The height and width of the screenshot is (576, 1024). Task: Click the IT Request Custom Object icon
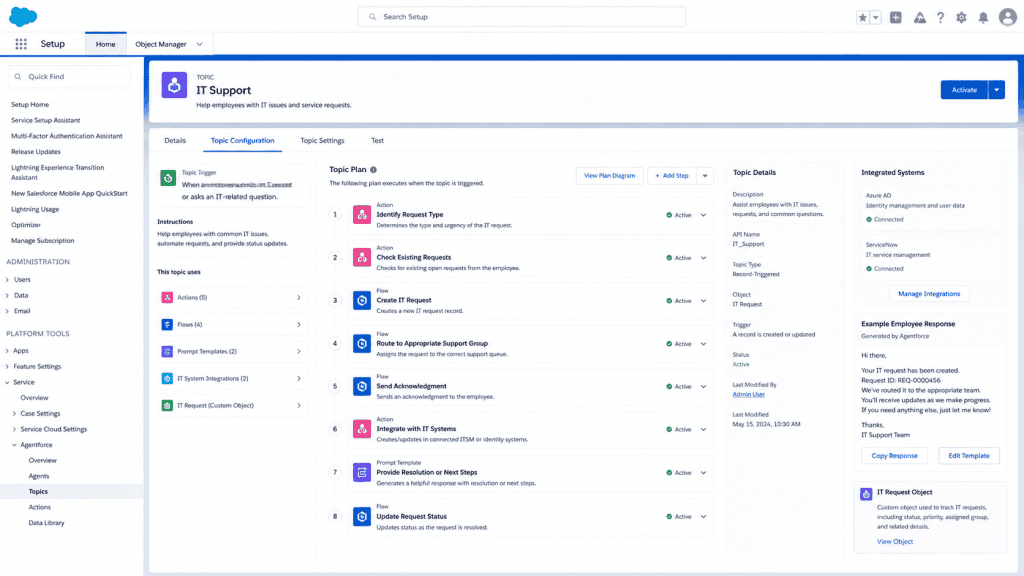(x=167, y=406)
